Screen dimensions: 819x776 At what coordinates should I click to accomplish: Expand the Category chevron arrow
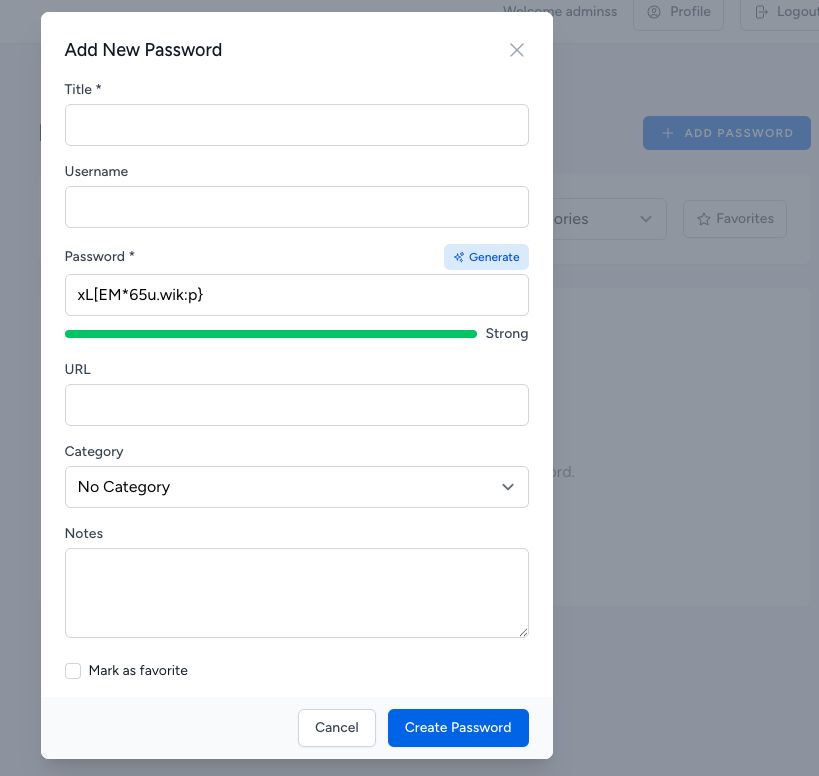pos(508,487)
